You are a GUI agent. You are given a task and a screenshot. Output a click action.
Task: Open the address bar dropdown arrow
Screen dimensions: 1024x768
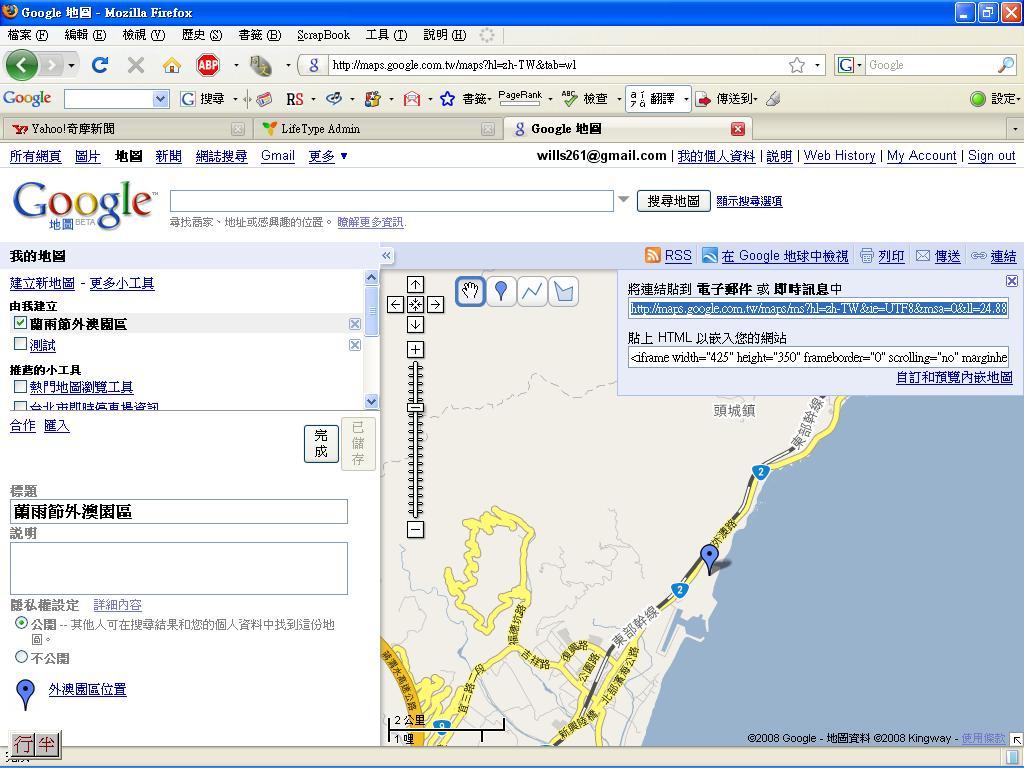click(817, 65)
